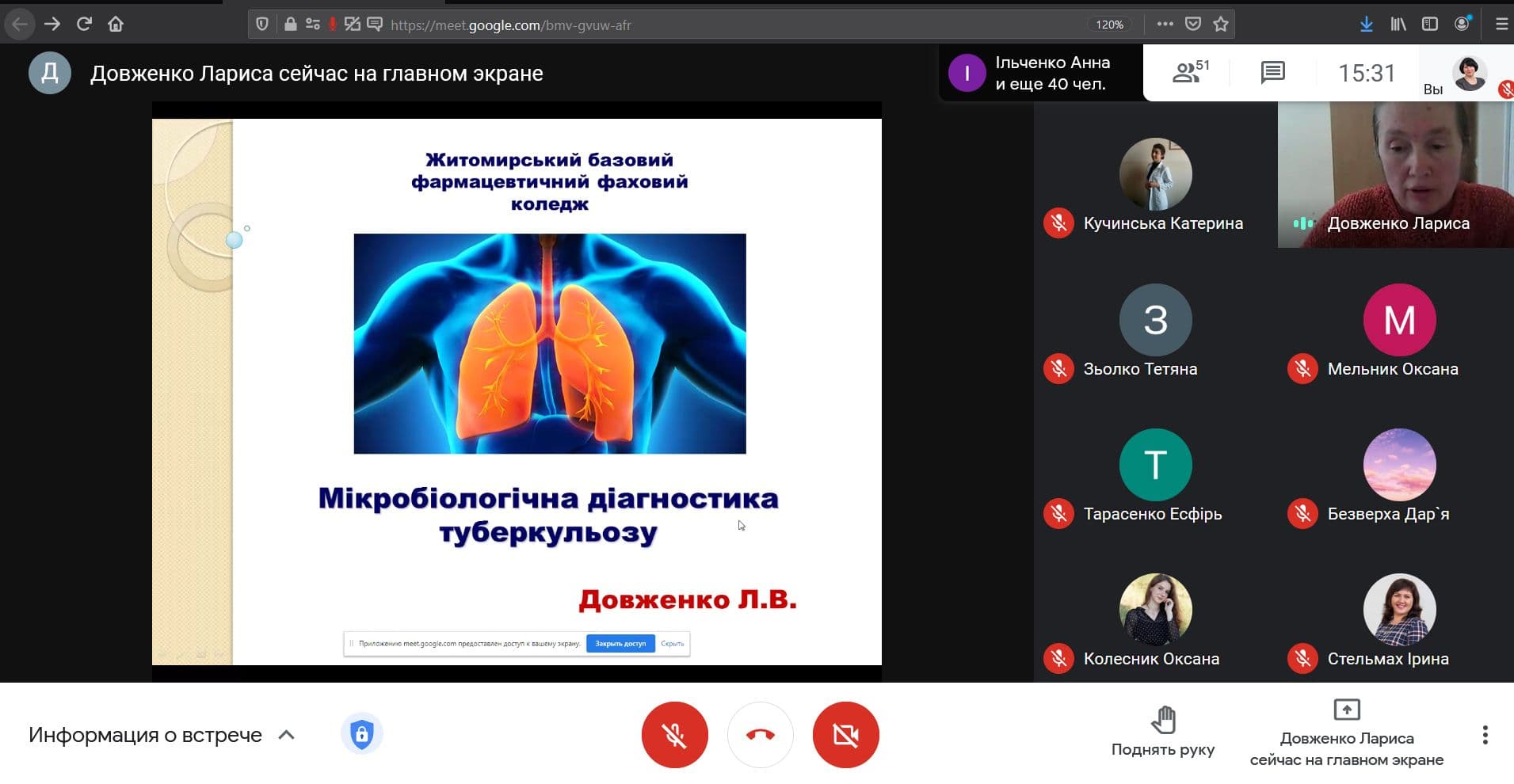Go forward to the next page
This screenshot has width=1514, height=784.
tap(52, 24)
